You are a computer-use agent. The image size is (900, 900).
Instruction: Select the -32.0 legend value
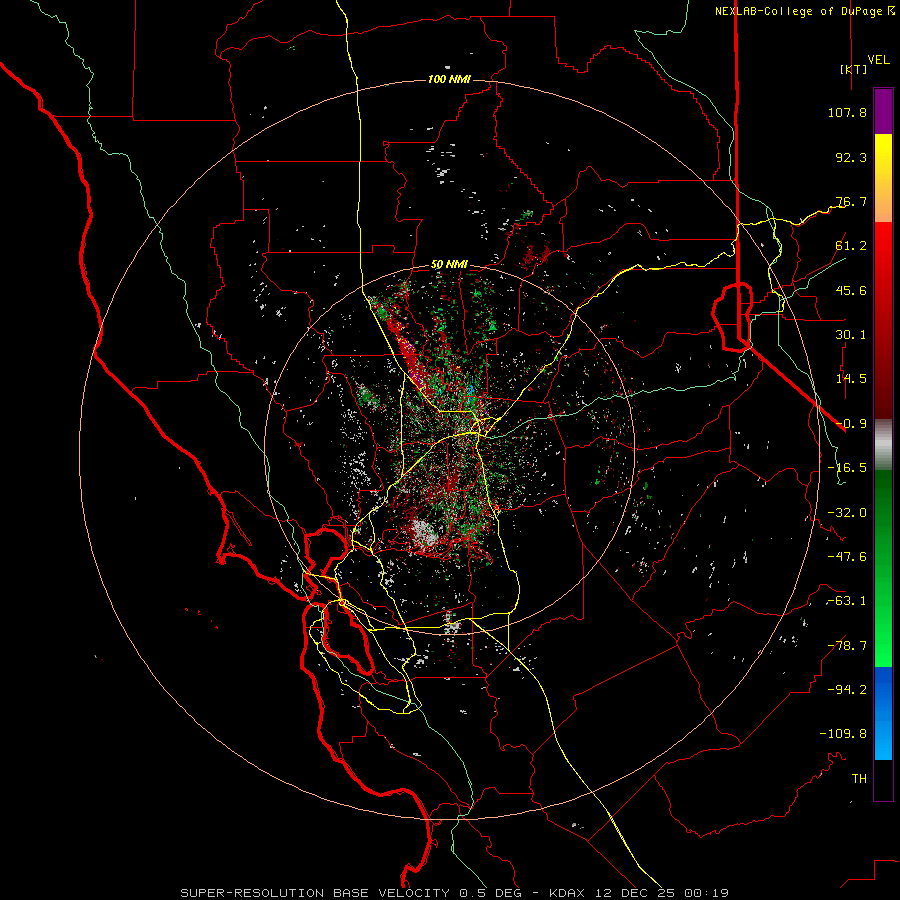[x=847, y=513]
